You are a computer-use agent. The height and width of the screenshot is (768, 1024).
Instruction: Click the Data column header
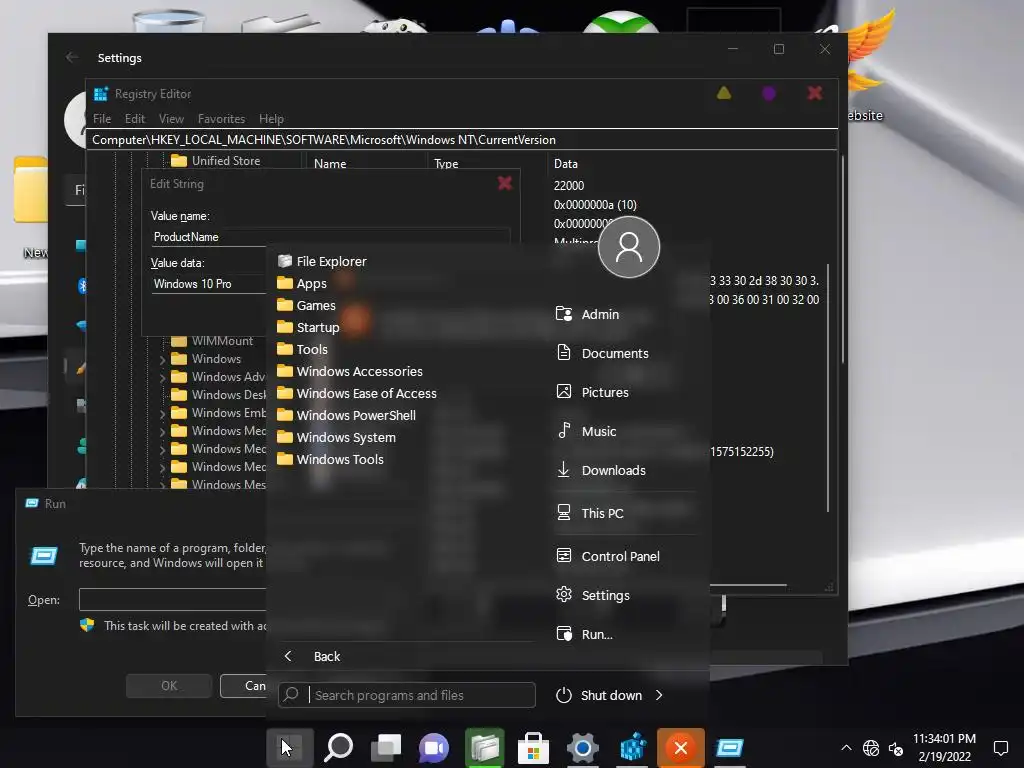pos(566,164)
